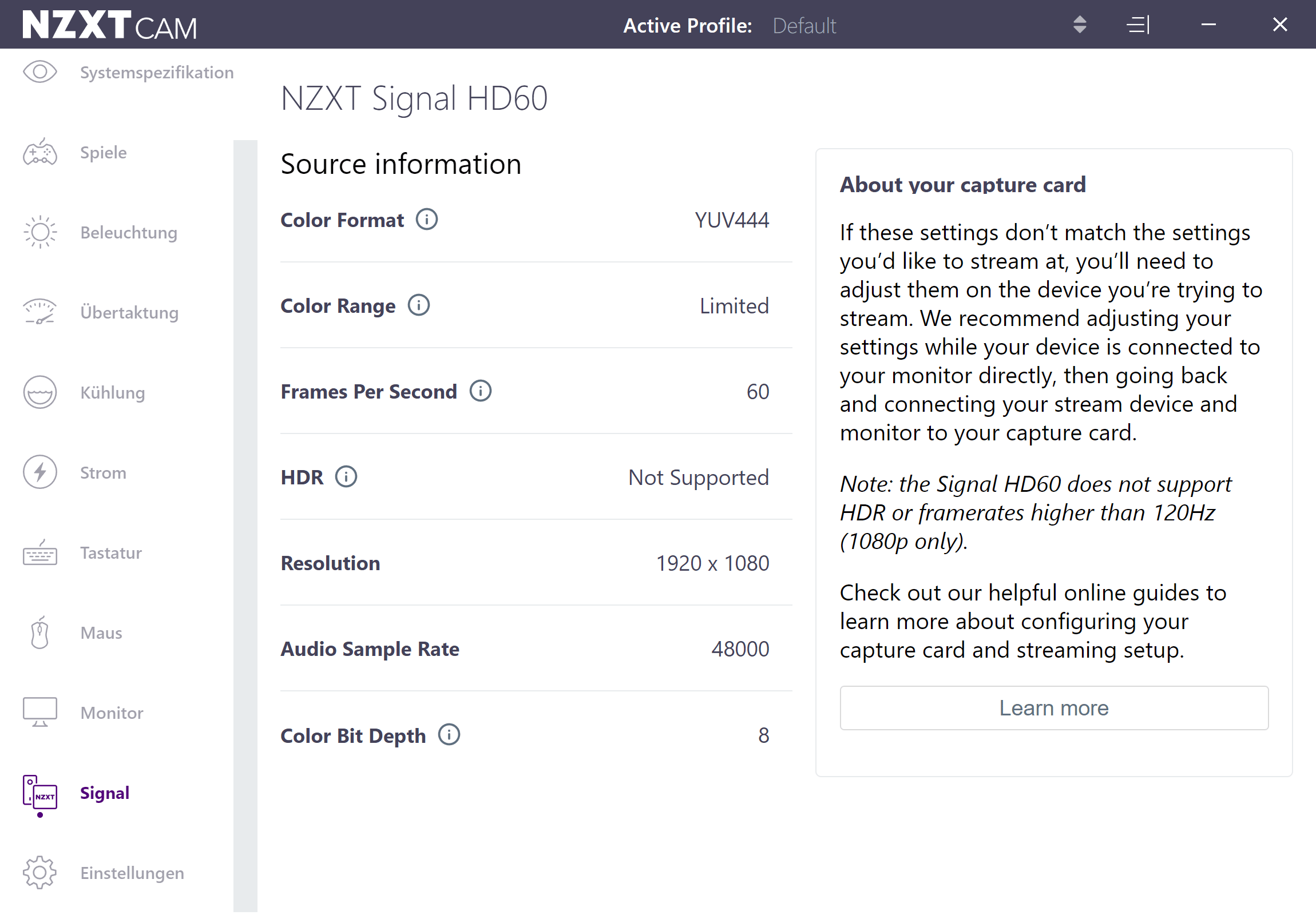Open the Active Profile up/down selector
1316x915 pixels.
tap(1080, 25)
